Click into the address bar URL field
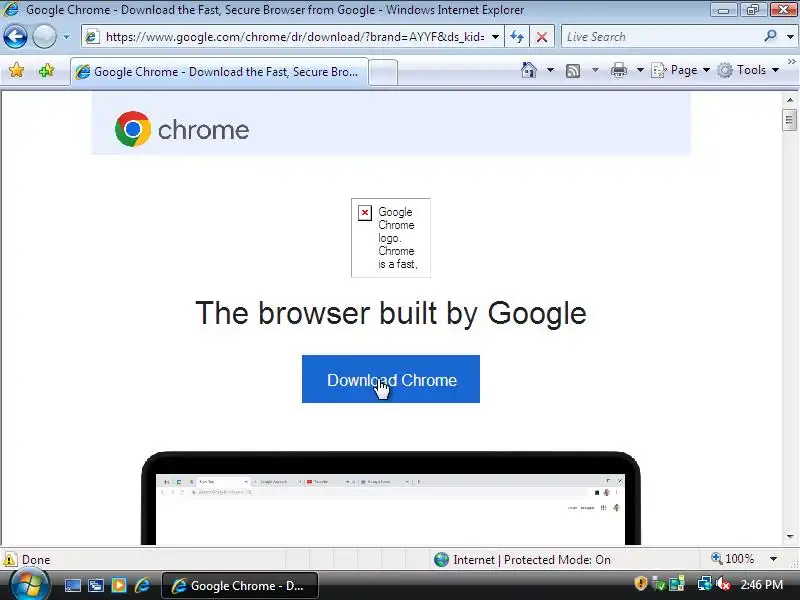 (294, 37)
